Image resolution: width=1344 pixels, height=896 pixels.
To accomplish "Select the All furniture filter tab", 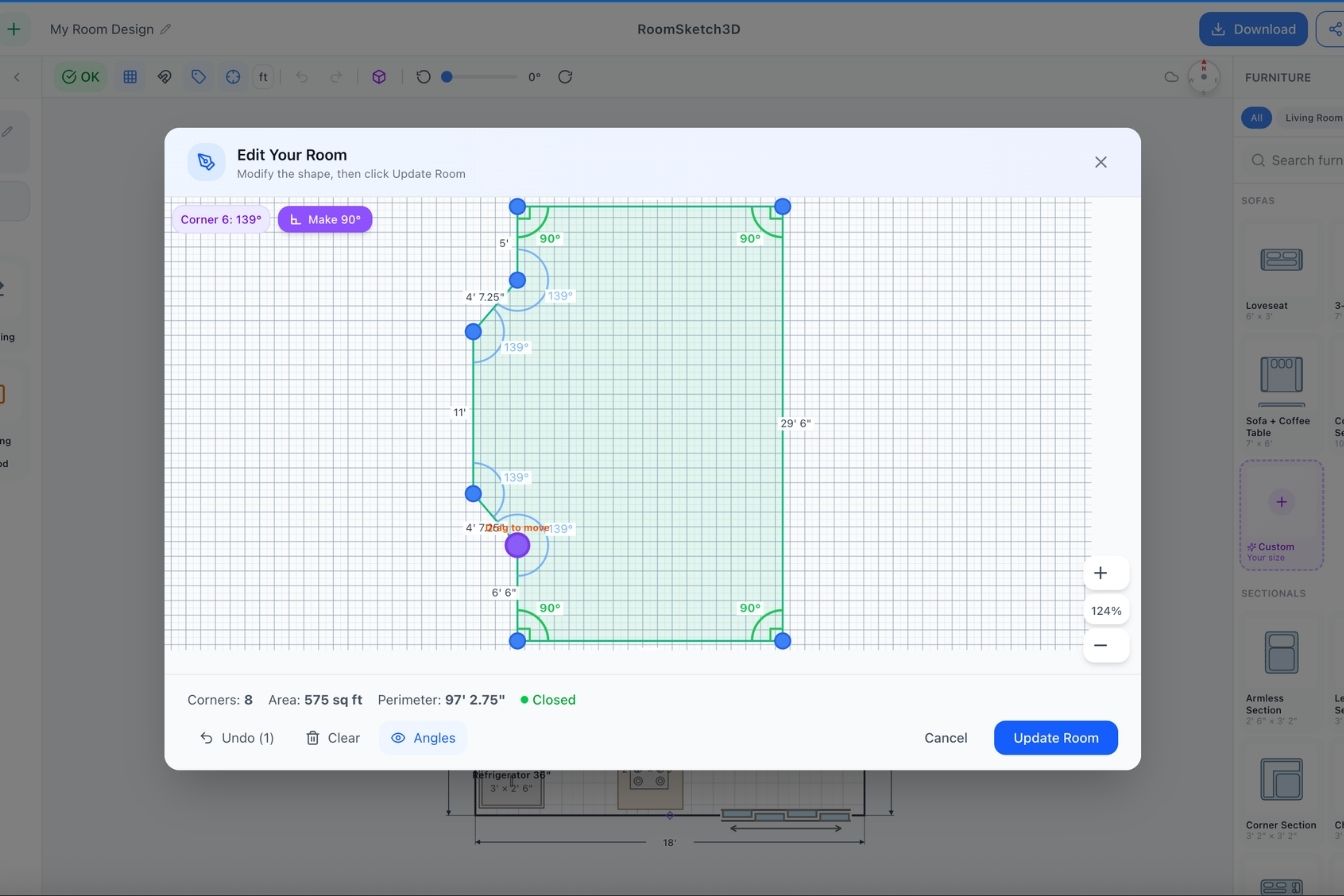I will point(1256,118).
